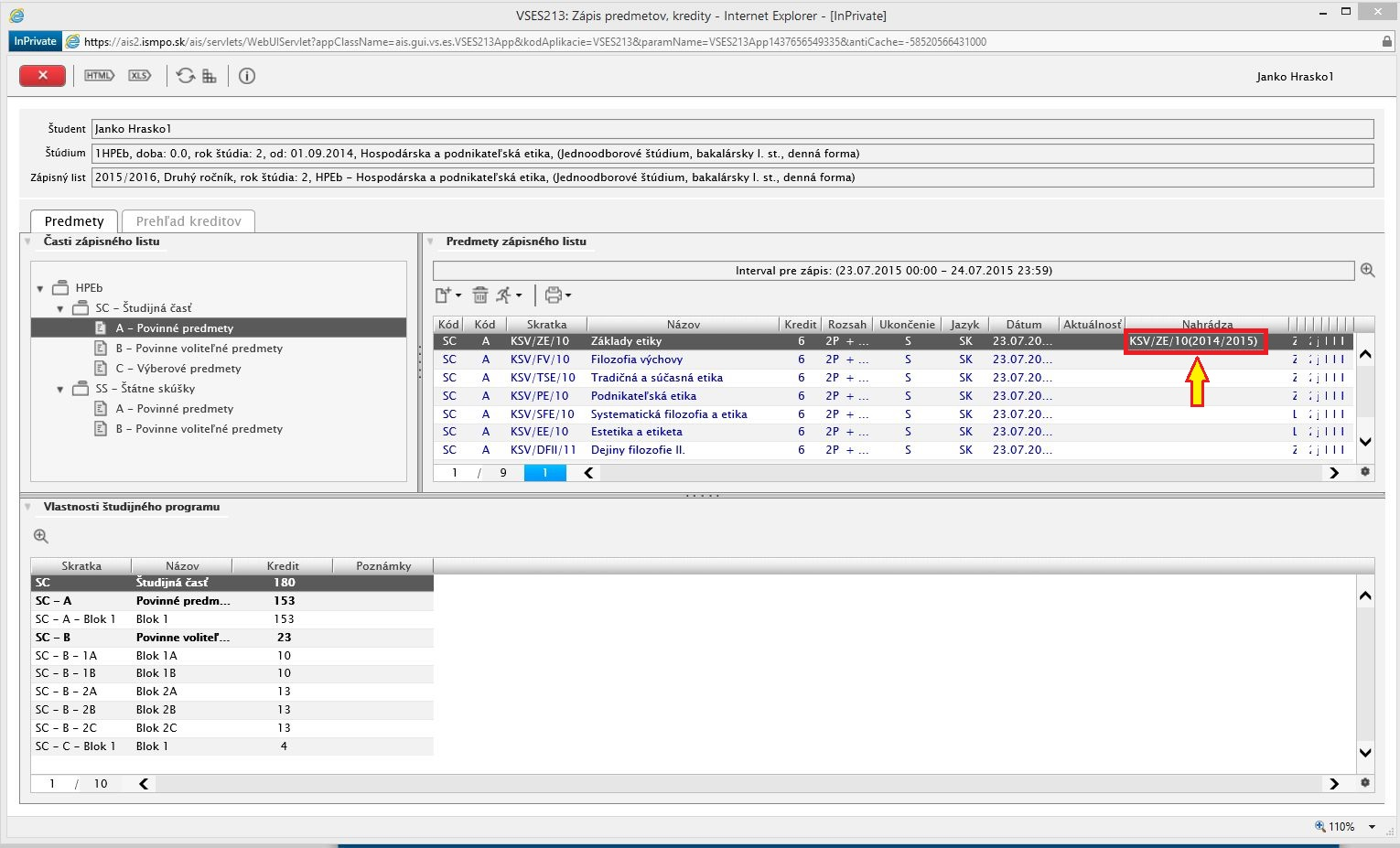Viewport: 1400px width, 848px height.
Task: Collapse the Časti zápisného listu panel
Action: pyautogui.click(x=28, y=242)
